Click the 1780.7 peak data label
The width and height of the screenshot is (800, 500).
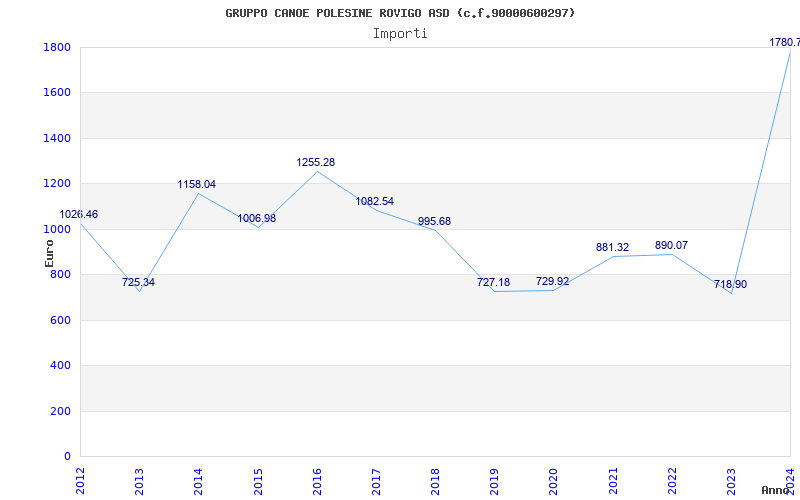tap(785, 42)
